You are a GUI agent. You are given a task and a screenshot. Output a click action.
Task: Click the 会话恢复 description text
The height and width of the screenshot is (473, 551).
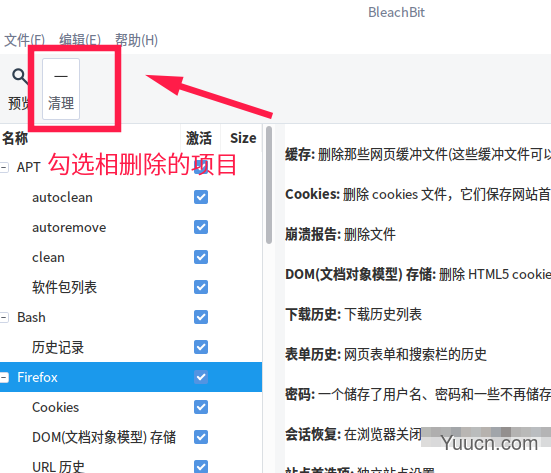coord(353,435)
